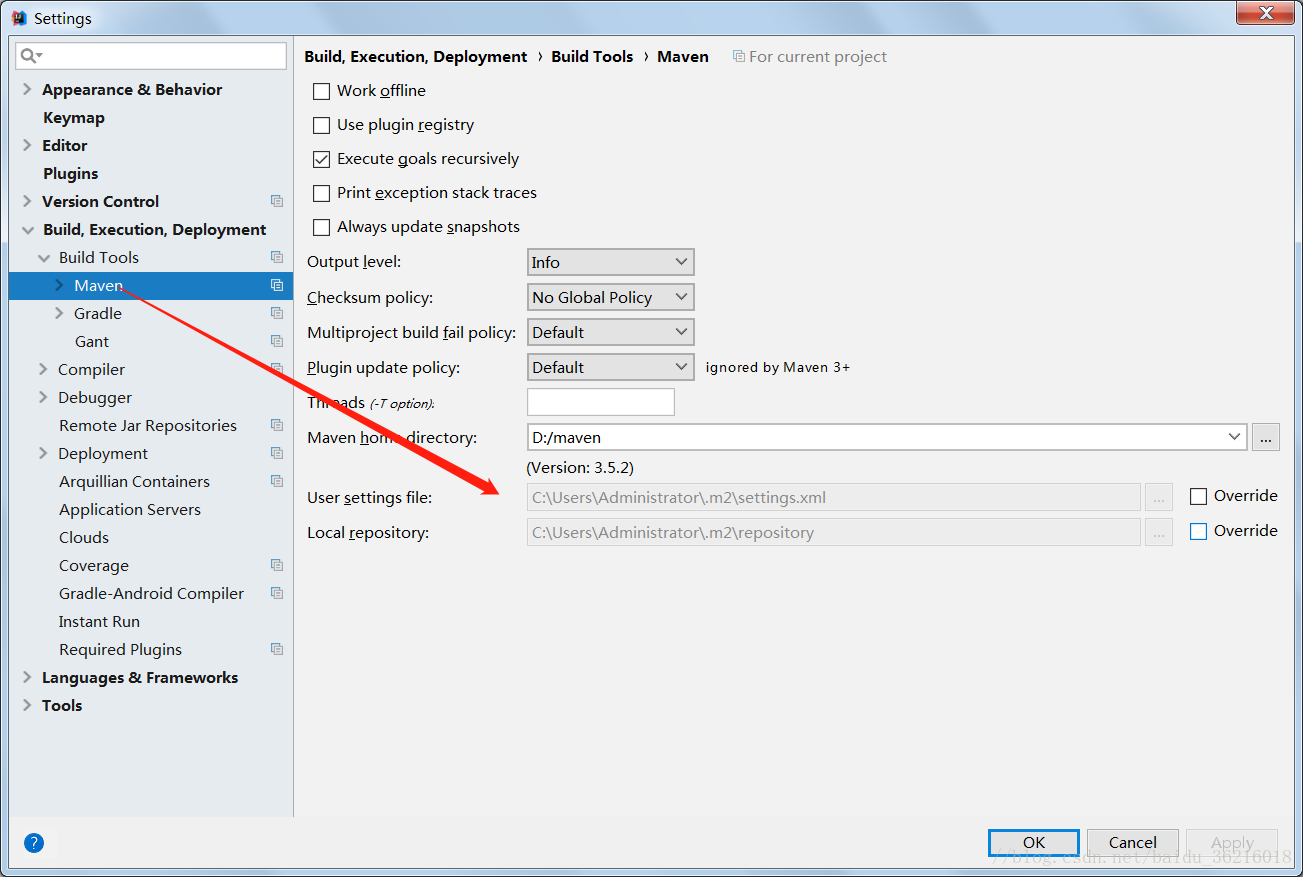The image size is (1303, 877).
Task: Click project-level icon beside Remote Jar Repositories
Action: (x=277, y=425)
